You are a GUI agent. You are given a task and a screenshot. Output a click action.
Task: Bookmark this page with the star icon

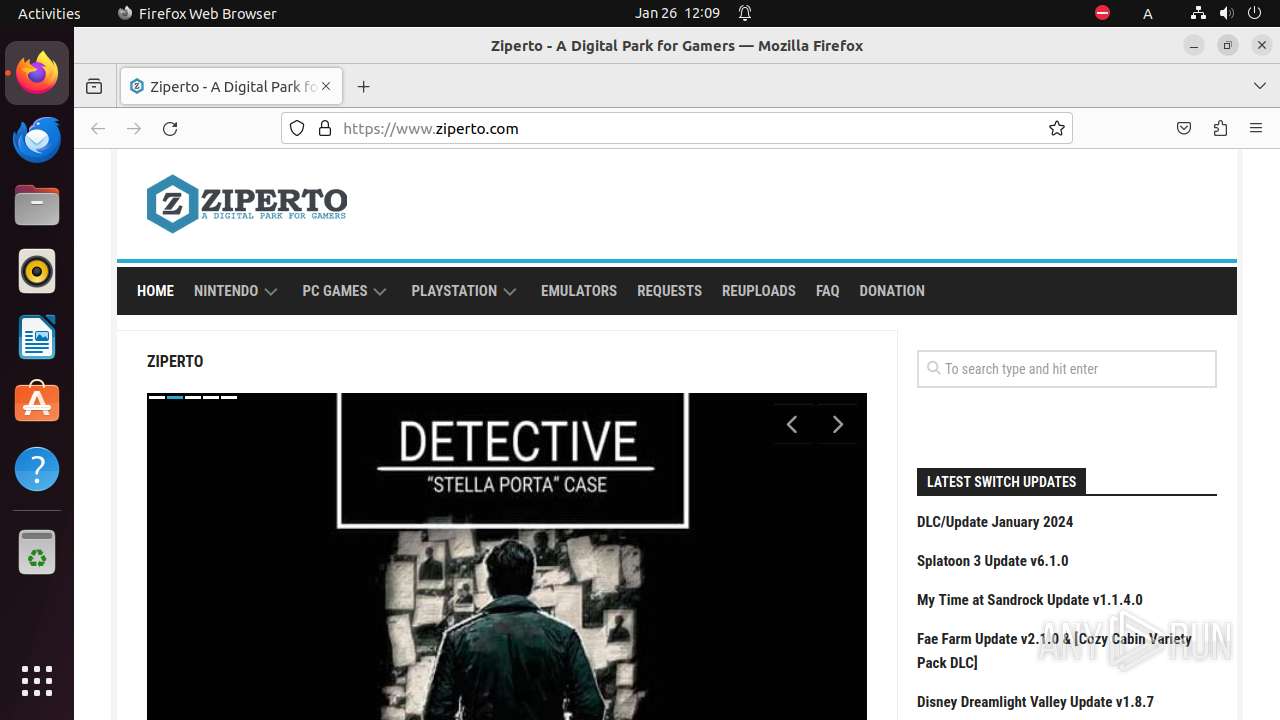1057,128
